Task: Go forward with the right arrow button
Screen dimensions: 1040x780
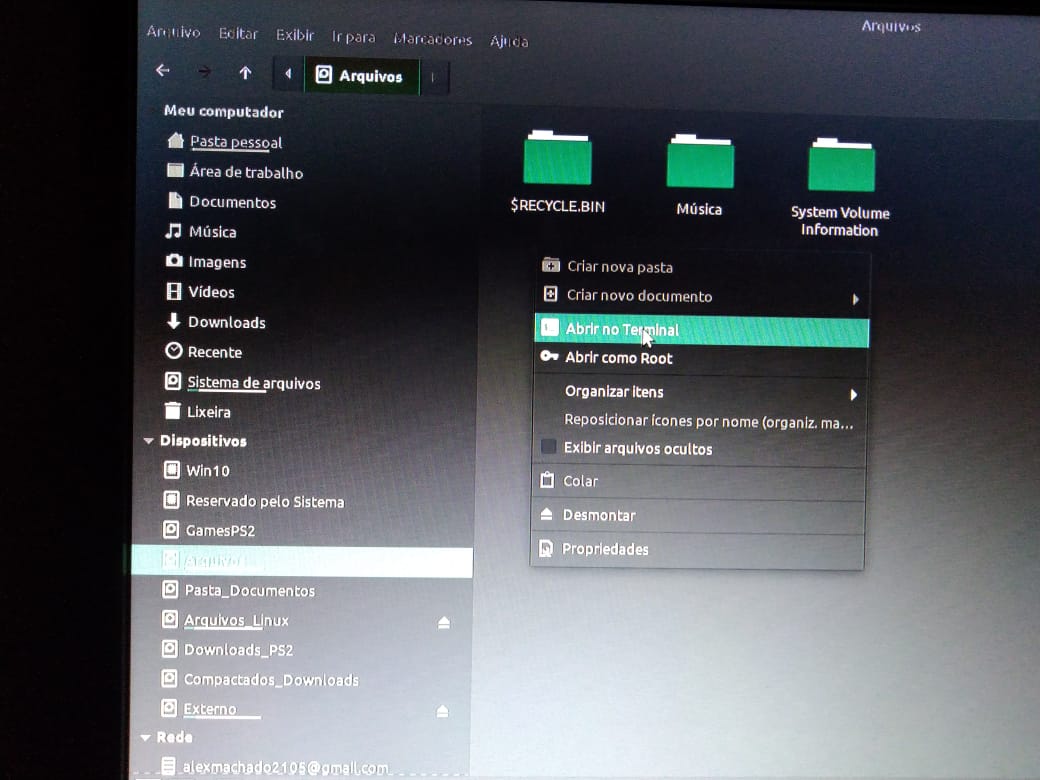Action: pos(204,71)
